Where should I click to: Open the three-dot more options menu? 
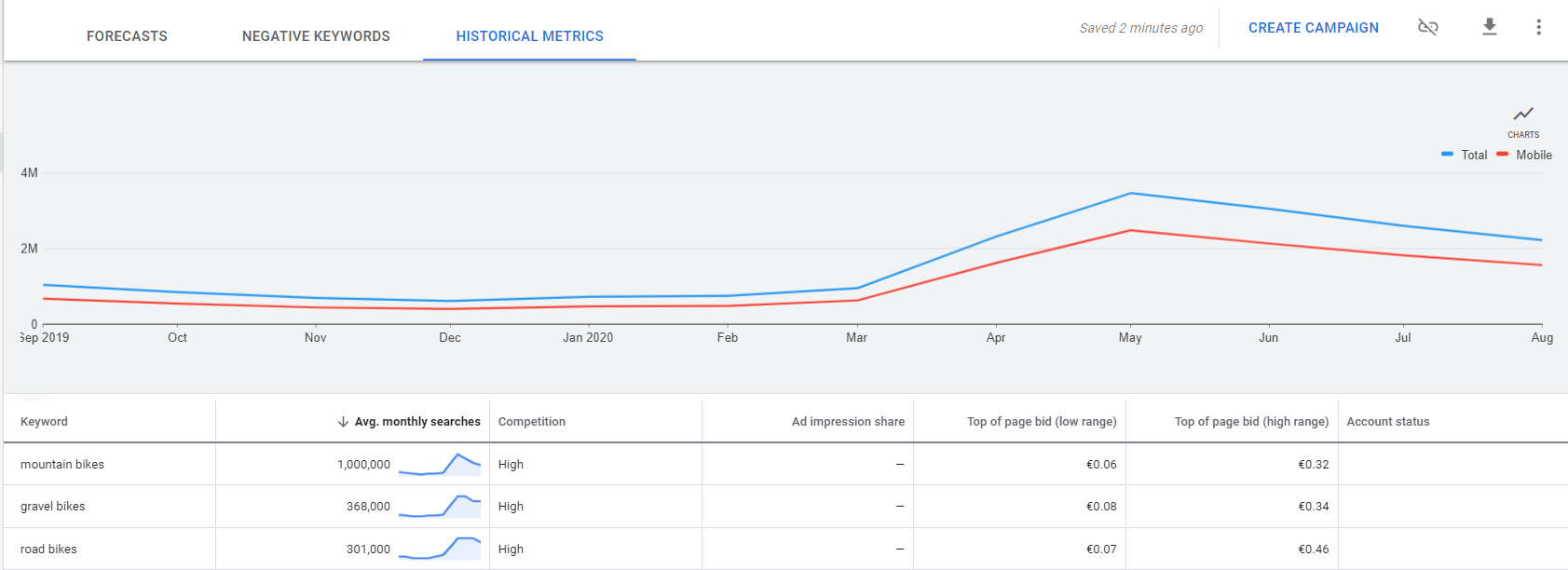(x=1538, y=27)
